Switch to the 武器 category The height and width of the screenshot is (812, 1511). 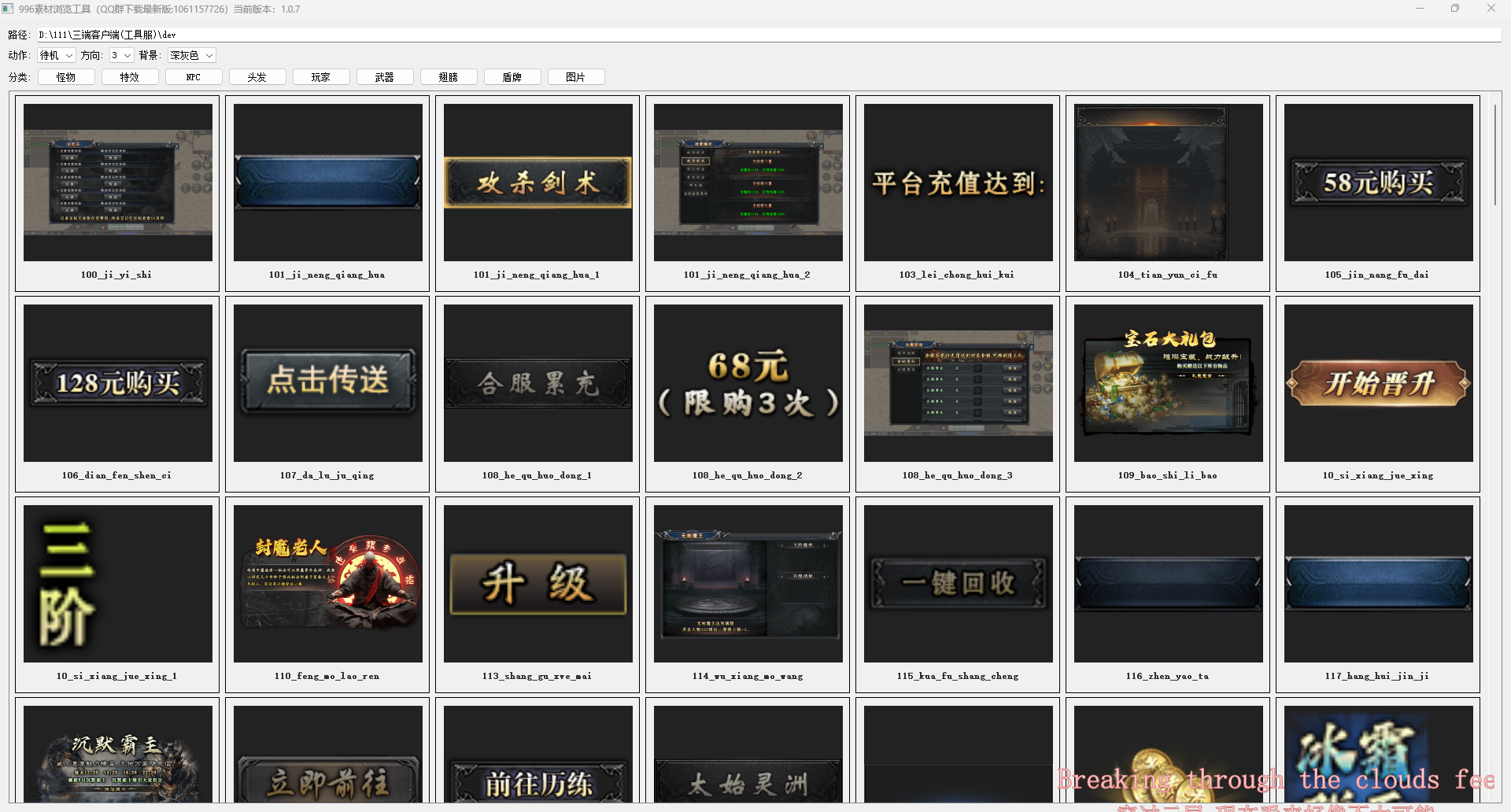pos(385,77)
